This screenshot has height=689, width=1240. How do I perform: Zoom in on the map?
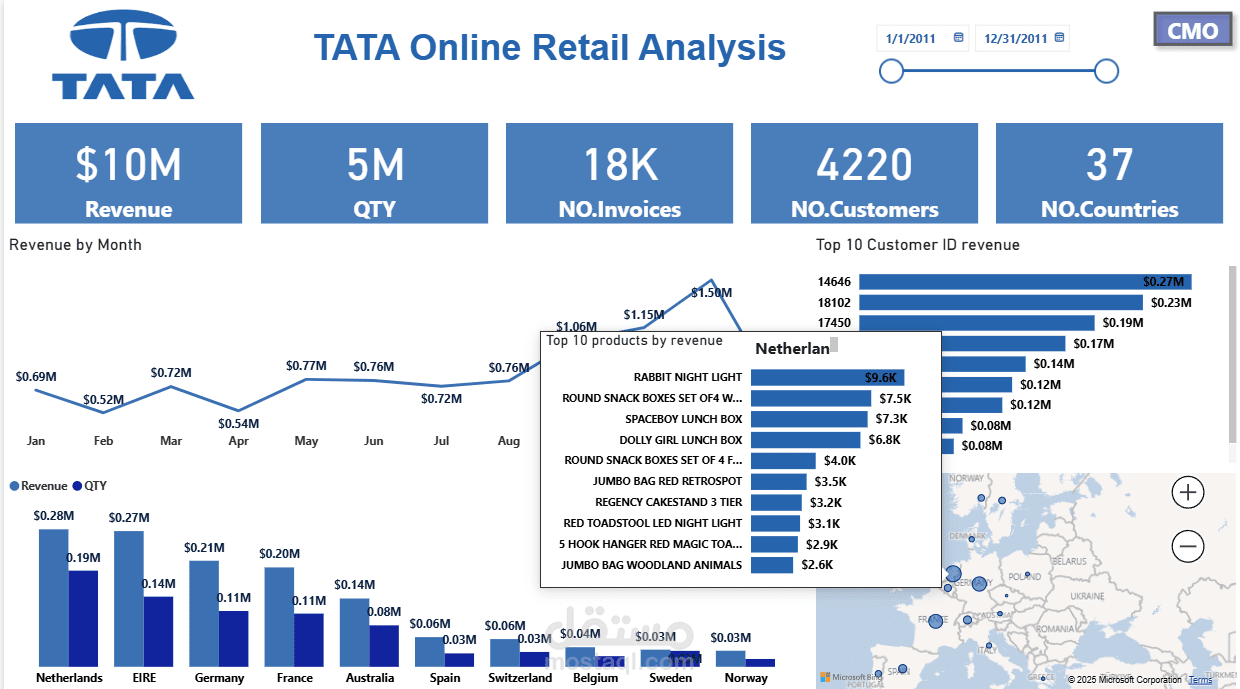(1188, 492)
